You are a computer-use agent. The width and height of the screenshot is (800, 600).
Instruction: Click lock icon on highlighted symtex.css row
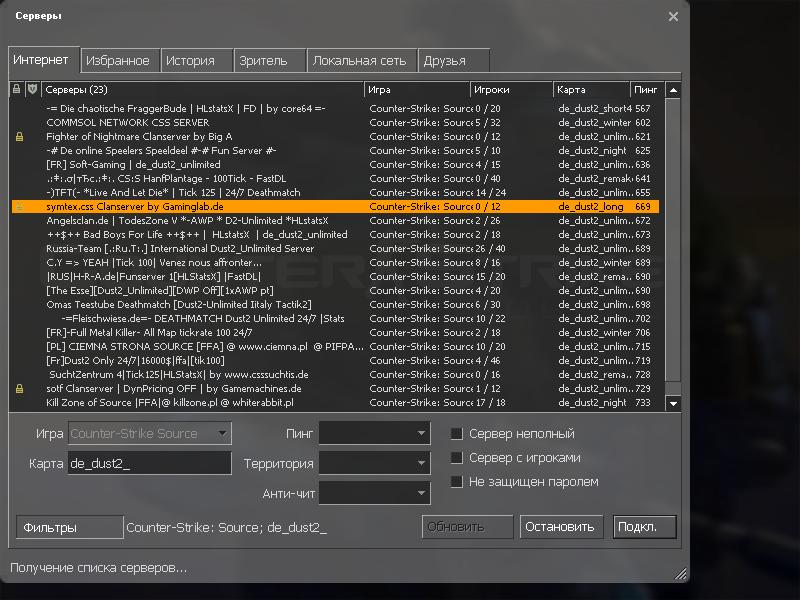(x=18, y=206)
